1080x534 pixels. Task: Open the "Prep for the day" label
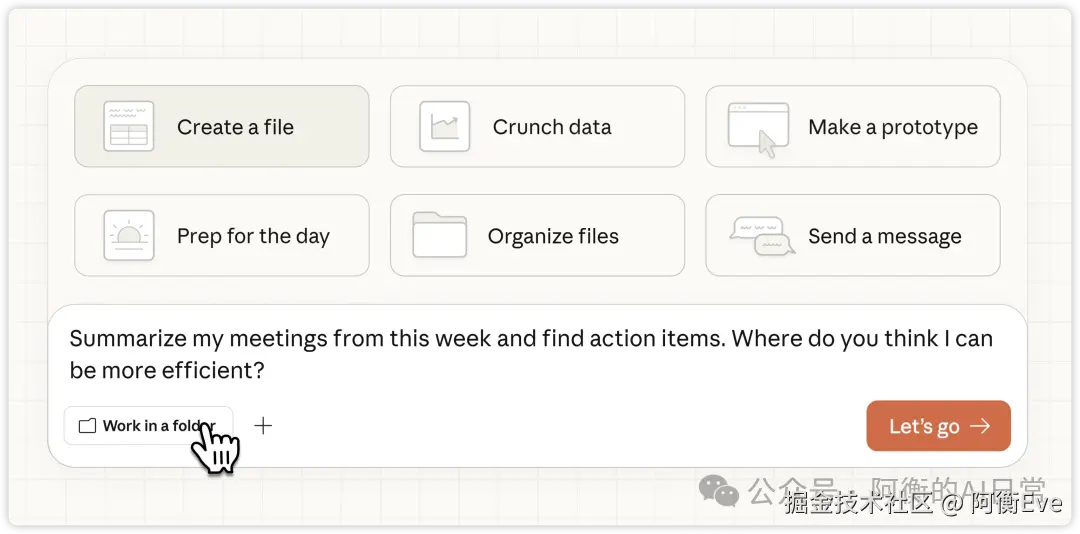(253, 236)
